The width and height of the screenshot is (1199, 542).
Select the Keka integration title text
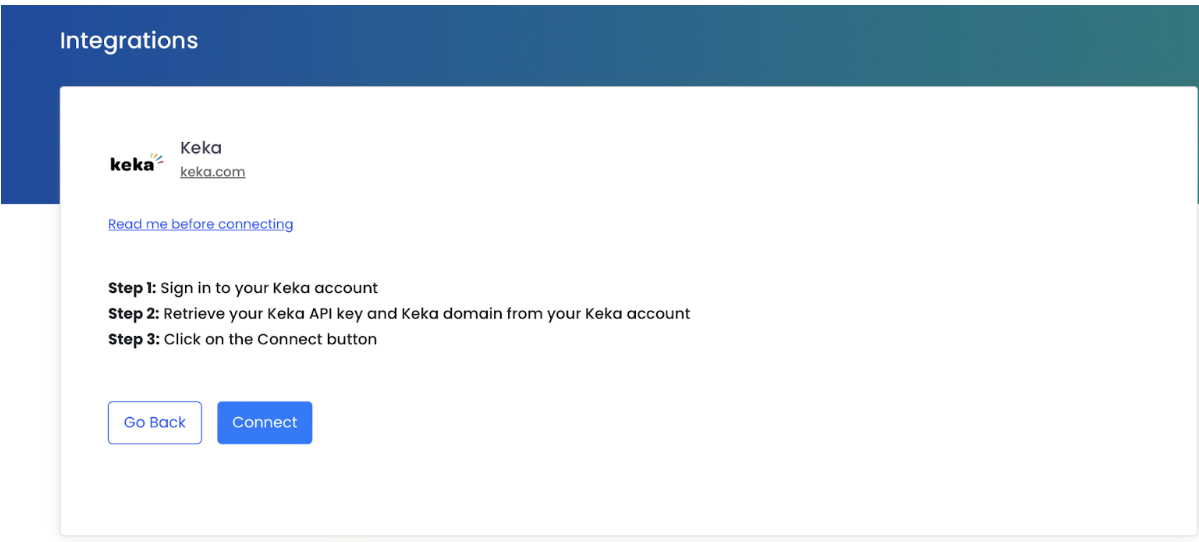pos(201,148)
